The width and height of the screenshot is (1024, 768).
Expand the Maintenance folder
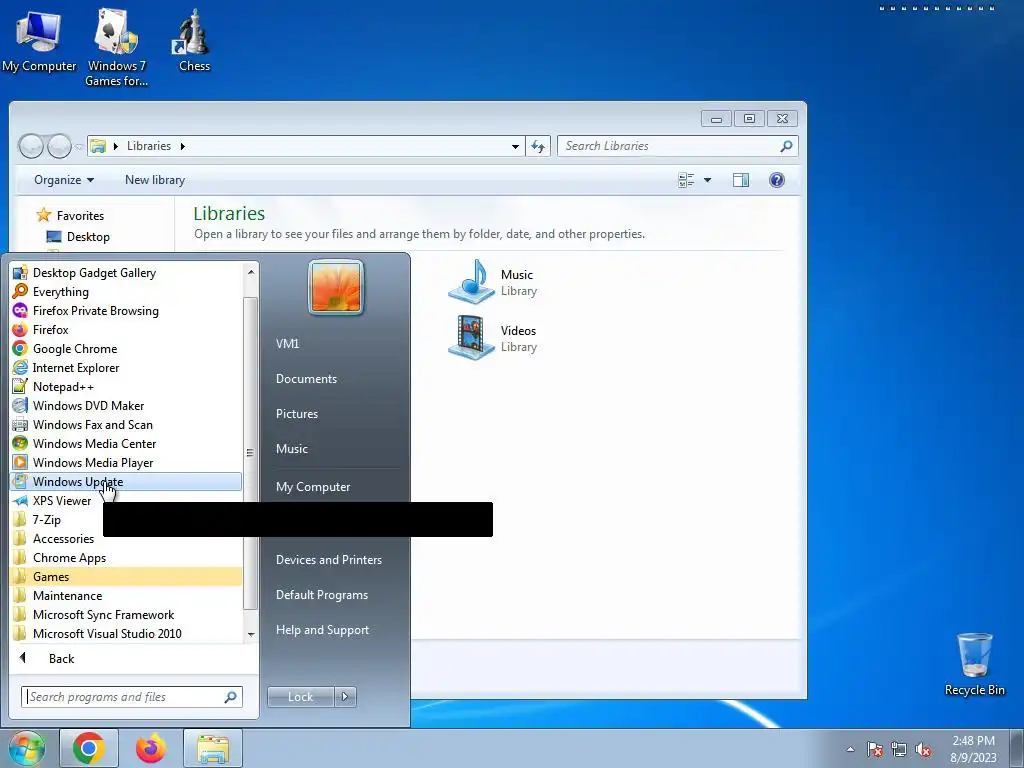[125, 596]
